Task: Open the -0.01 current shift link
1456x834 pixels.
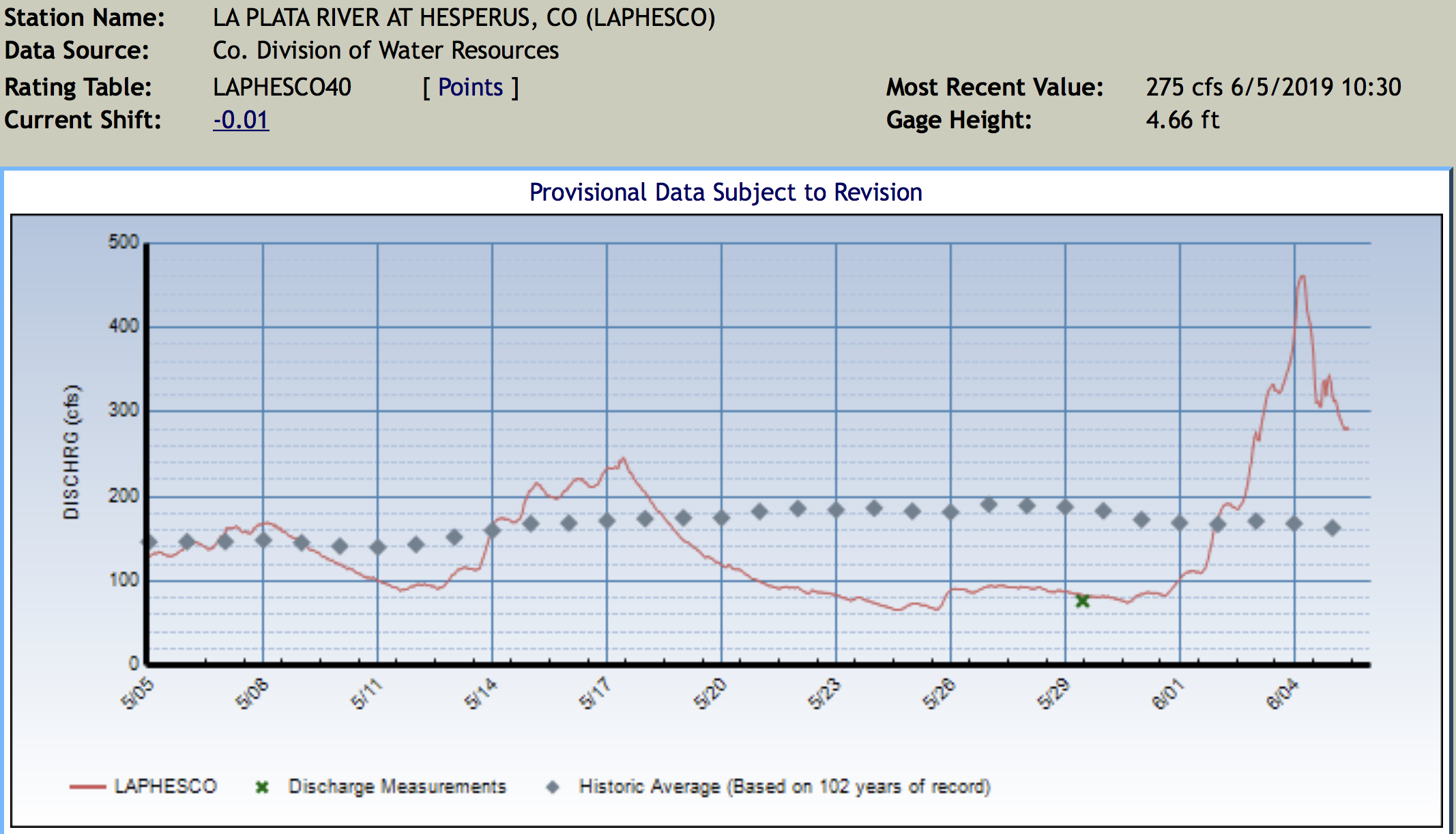Action: coord(241,120)
